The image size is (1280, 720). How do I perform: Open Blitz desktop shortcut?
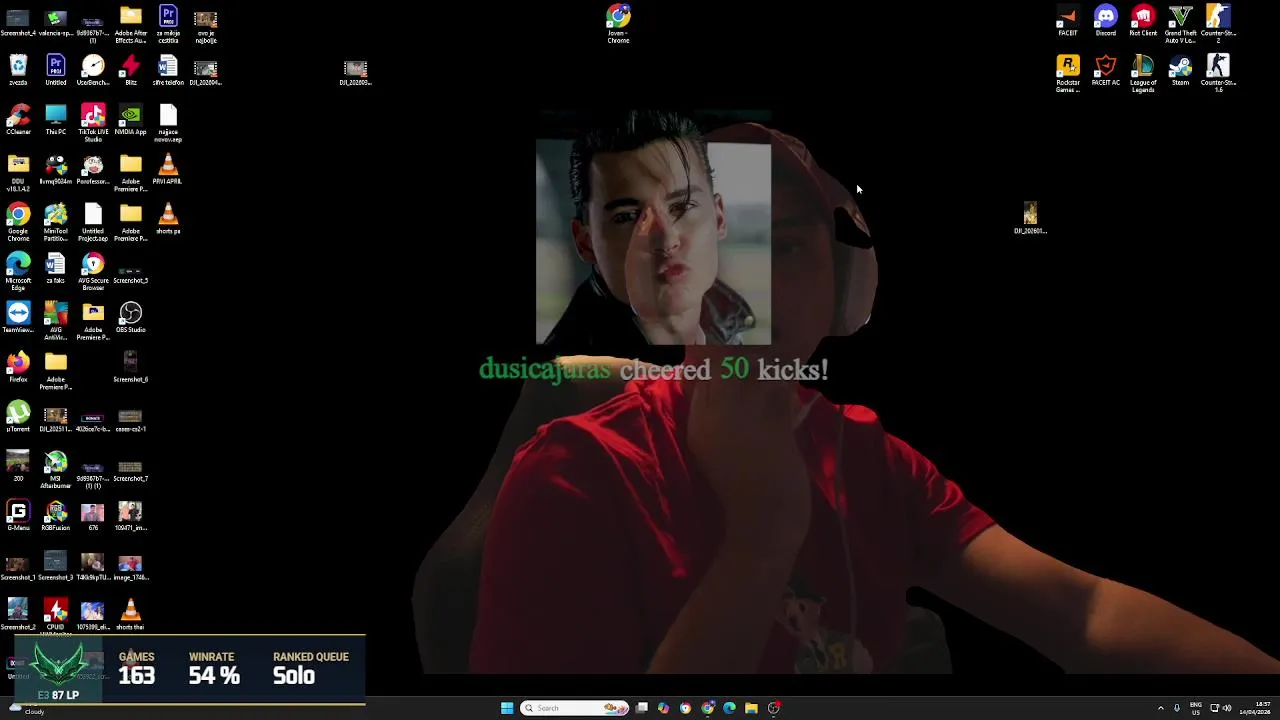(130, 70)
